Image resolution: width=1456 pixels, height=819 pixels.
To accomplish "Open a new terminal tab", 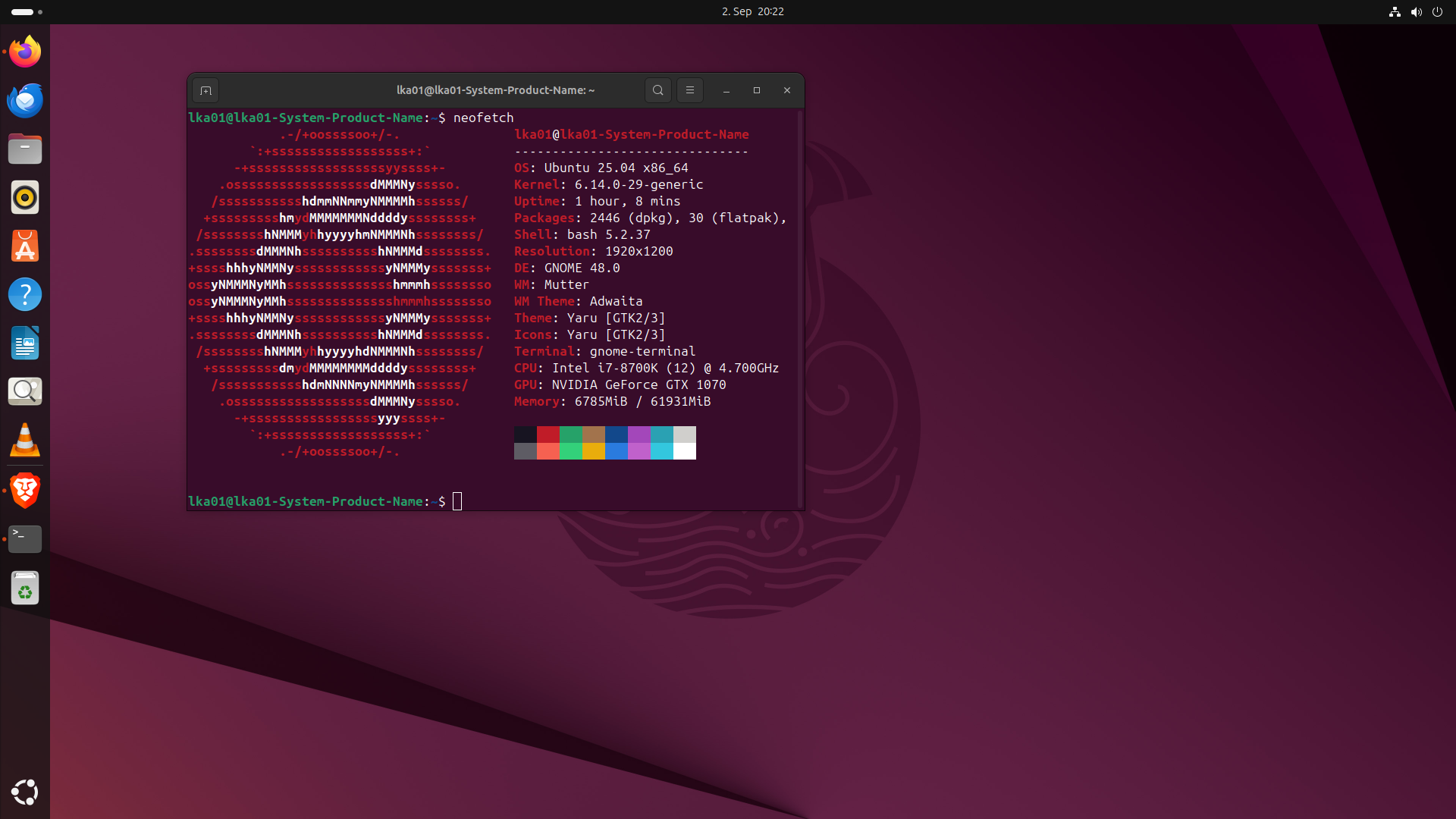I will pos(206,90).
